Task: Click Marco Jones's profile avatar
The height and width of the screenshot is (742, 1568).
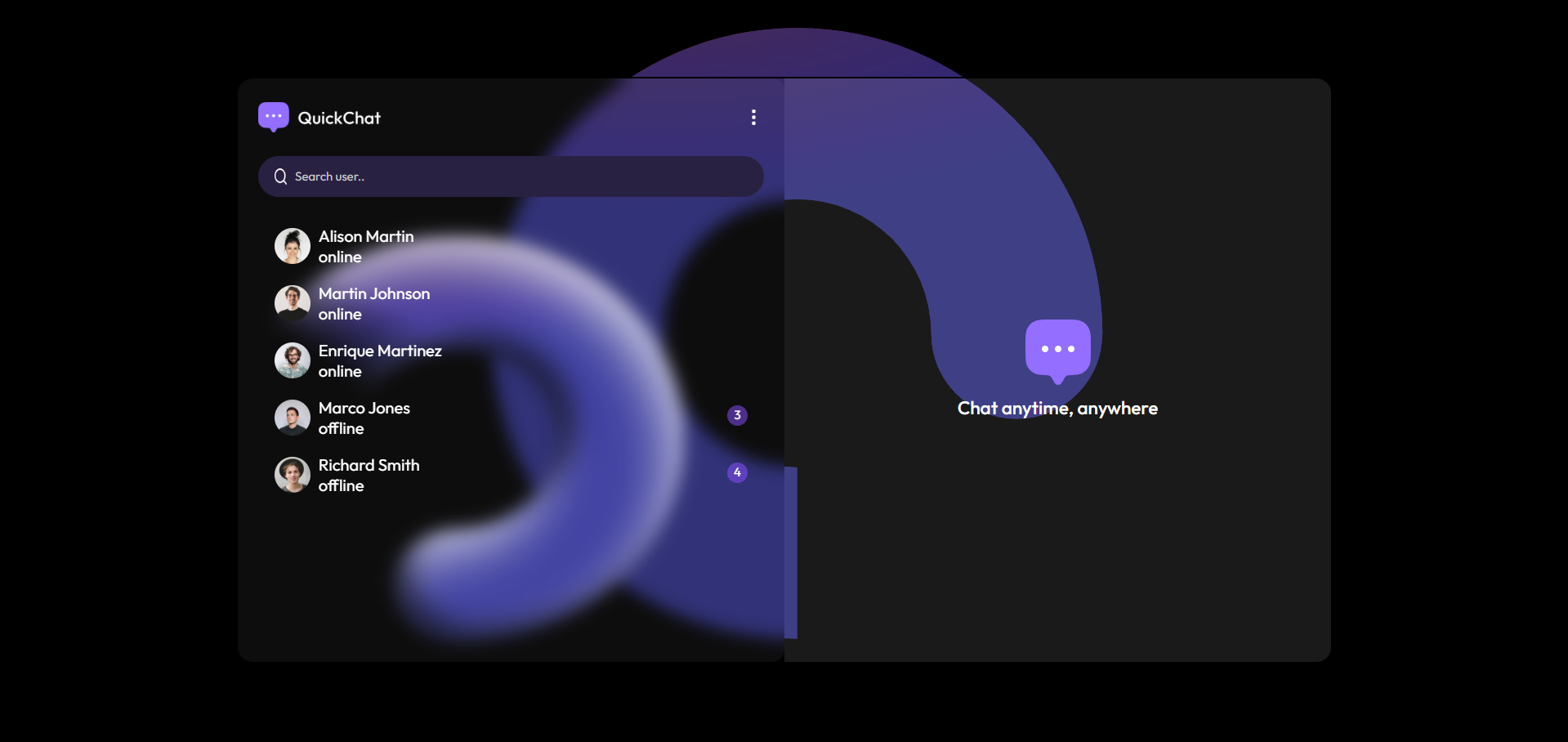Action: tap(292, 418)
